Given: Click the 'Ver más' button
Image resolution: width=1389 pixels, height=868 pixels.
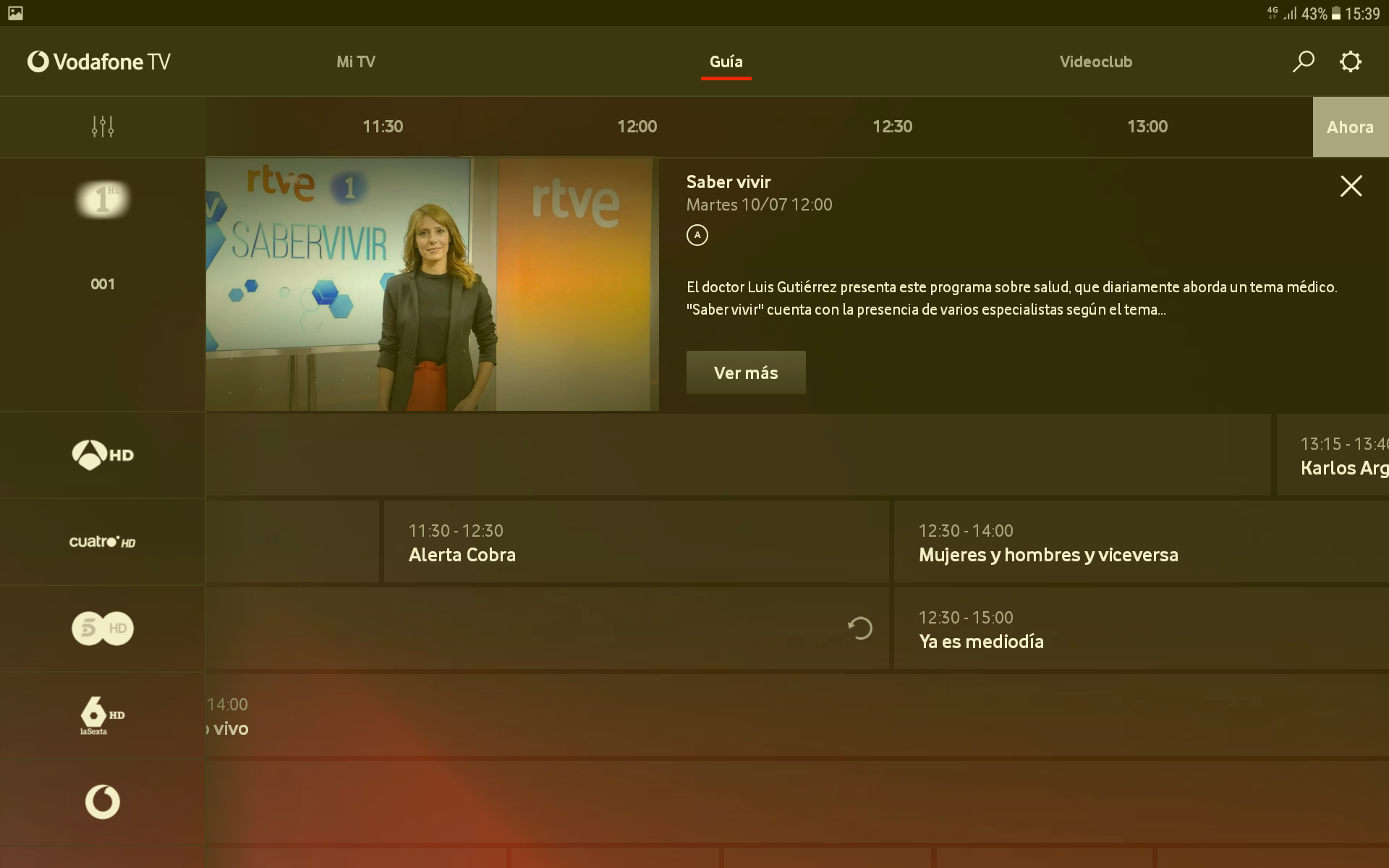Looking at the screenshot, I should tap(745, 373).
